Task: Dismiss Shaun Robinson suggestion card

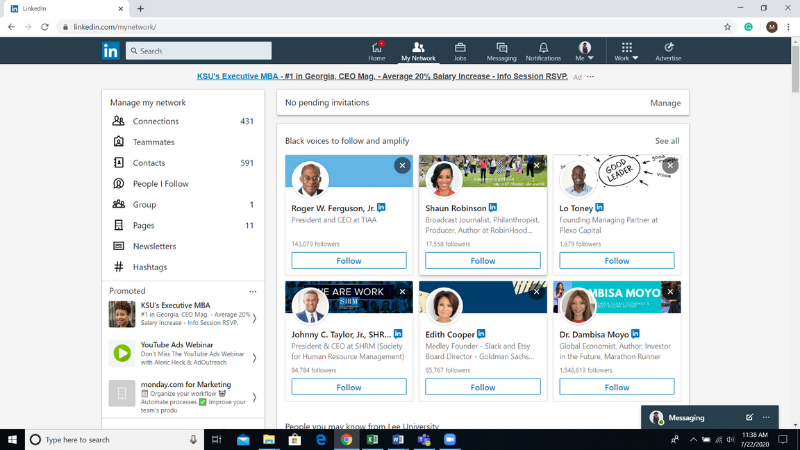Action: pyautogui.click(x=536, y=165)
